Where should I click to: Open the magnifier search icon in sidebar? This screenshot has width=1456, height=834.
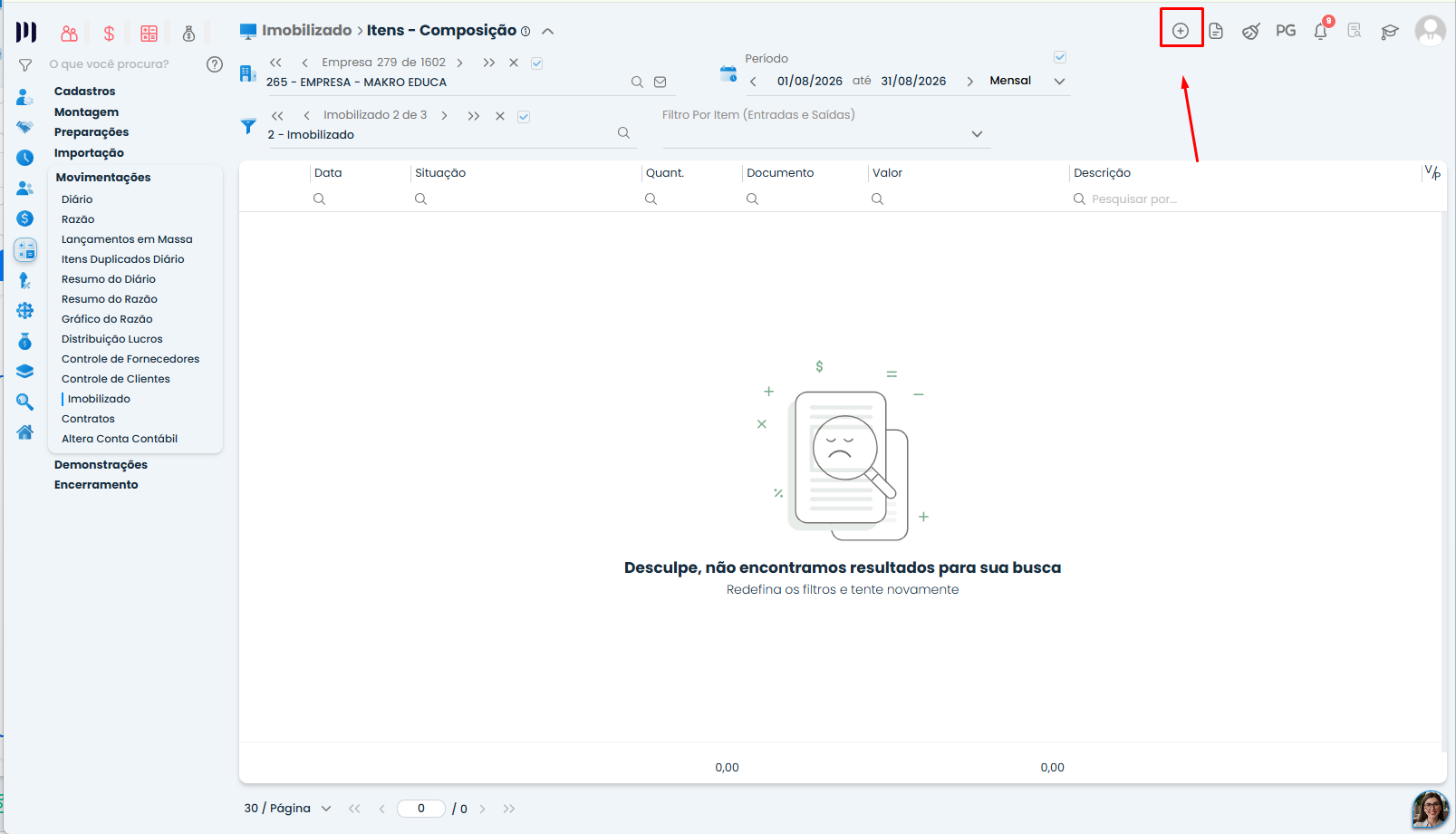25,402
